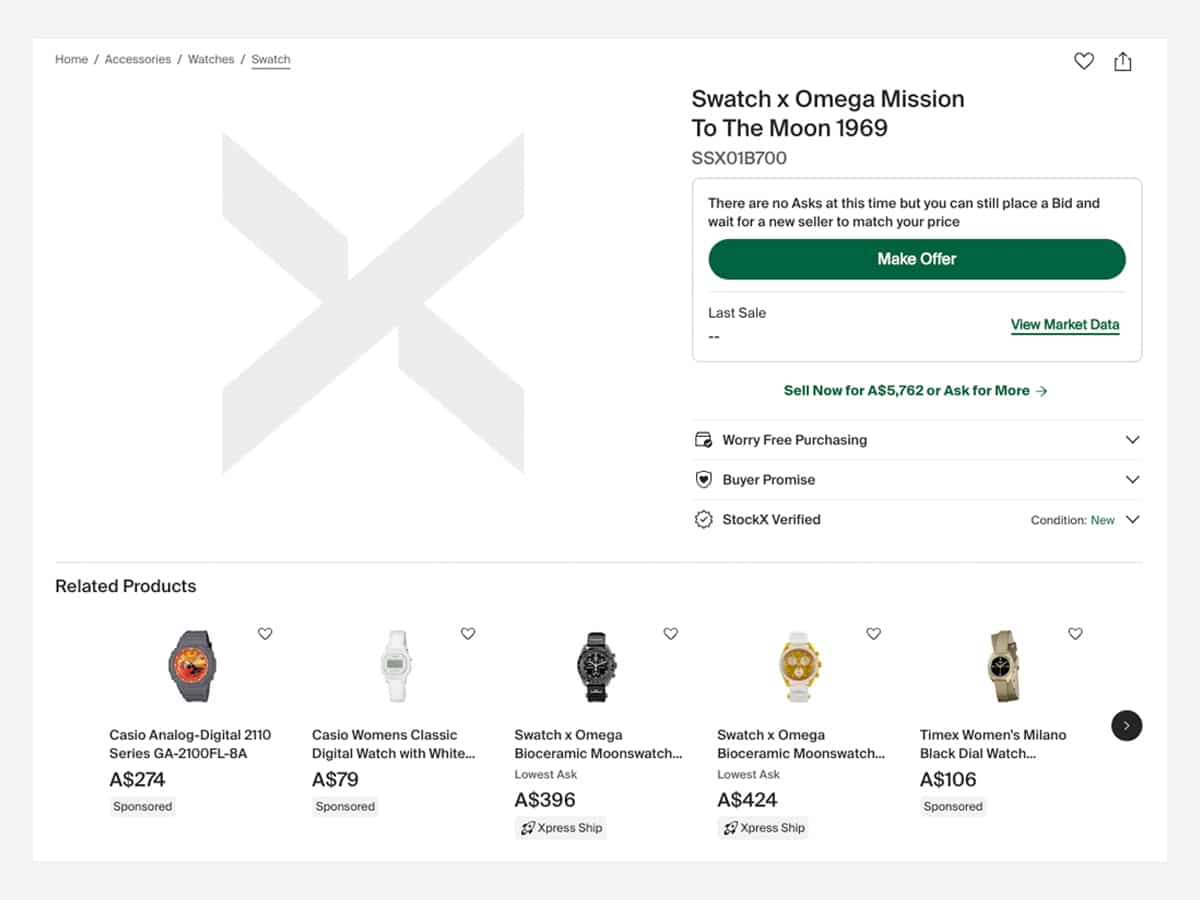
Task: Click the favorite heart icon at page top
Action: [x=1084, y=61]
